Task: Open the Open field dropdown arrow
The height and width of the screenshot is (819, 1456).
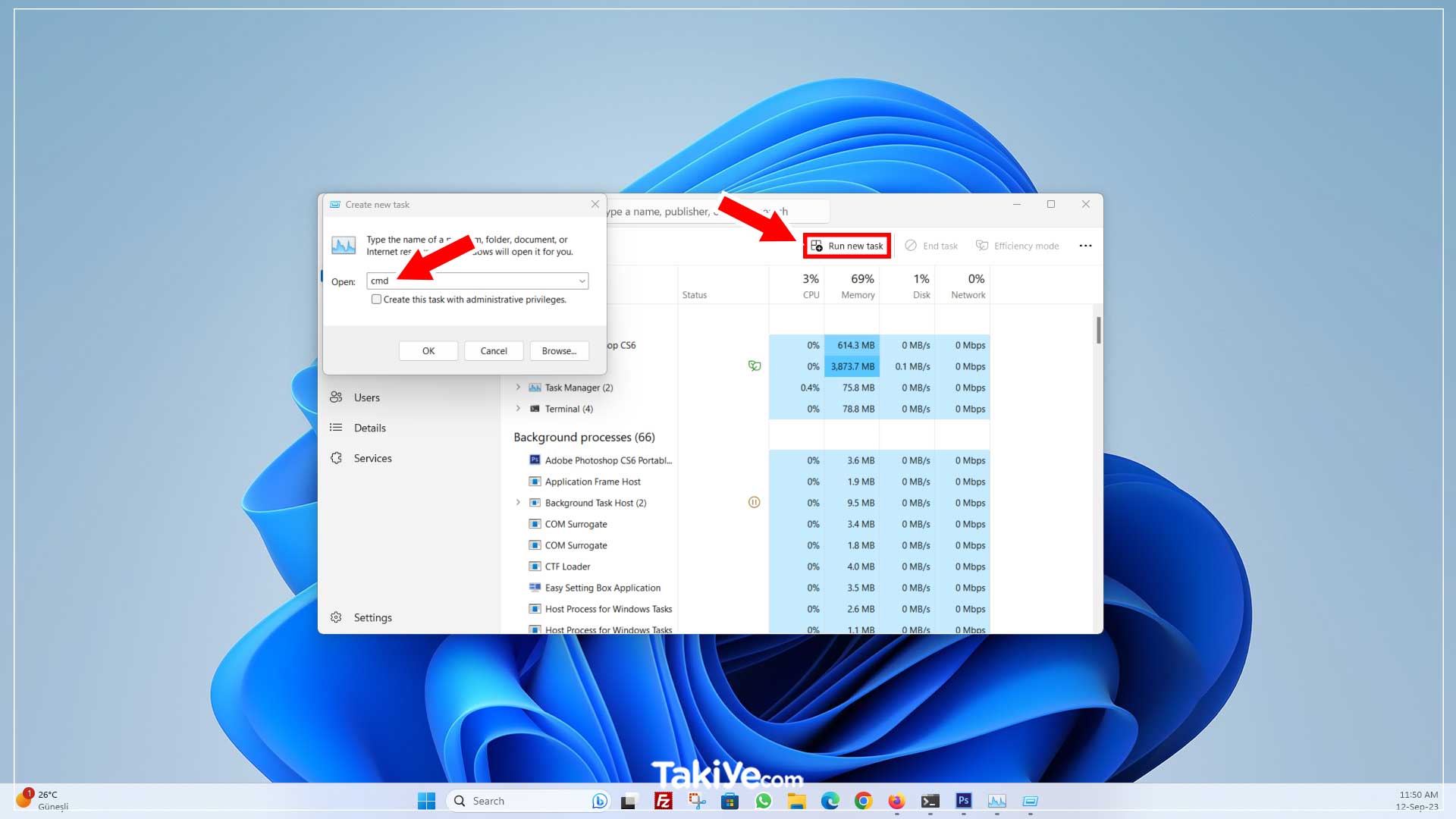Action: [x=582, y=281]
